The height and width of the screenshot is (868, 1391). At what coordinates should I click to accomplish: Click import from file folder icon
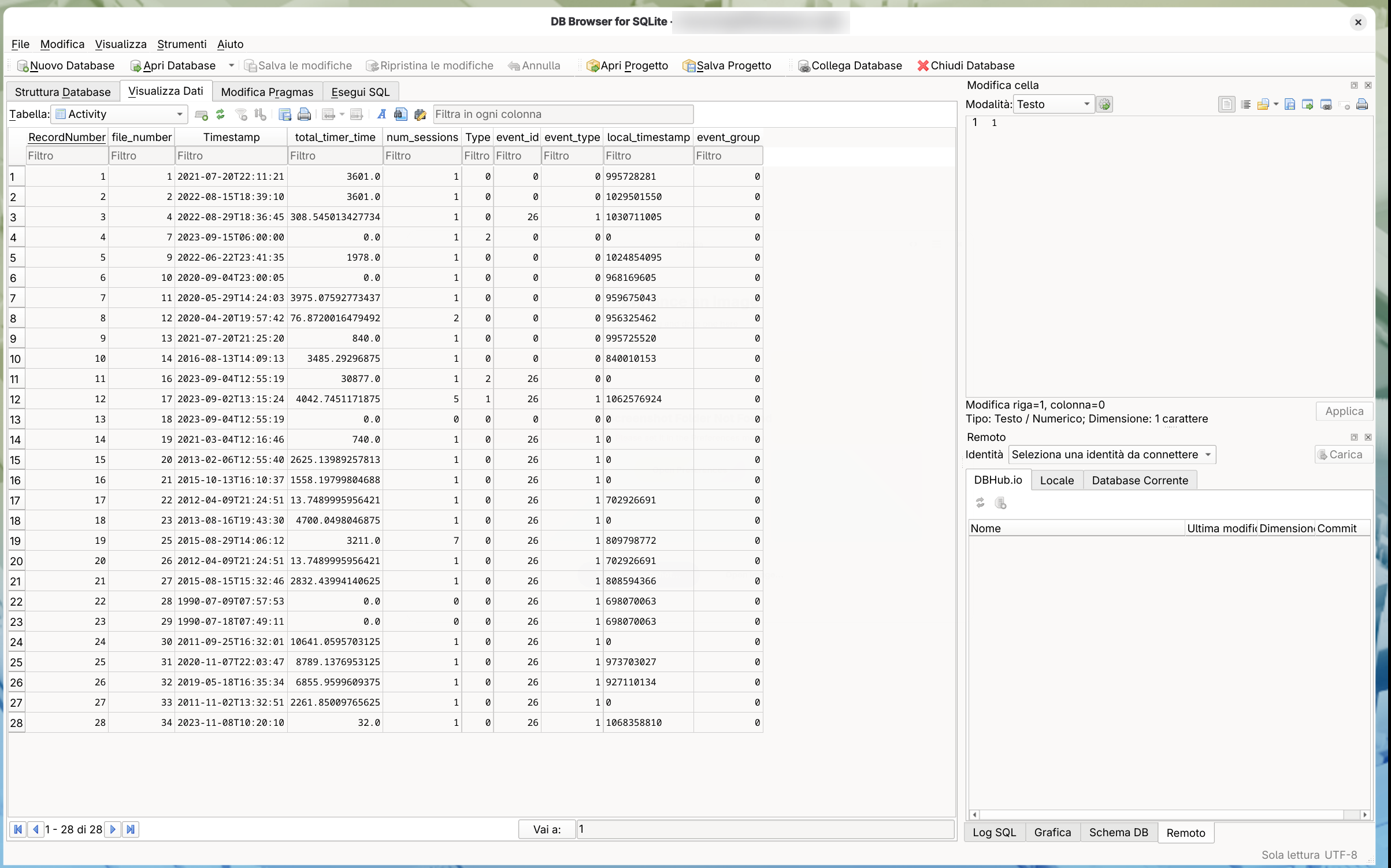[x=1263, y=105]
